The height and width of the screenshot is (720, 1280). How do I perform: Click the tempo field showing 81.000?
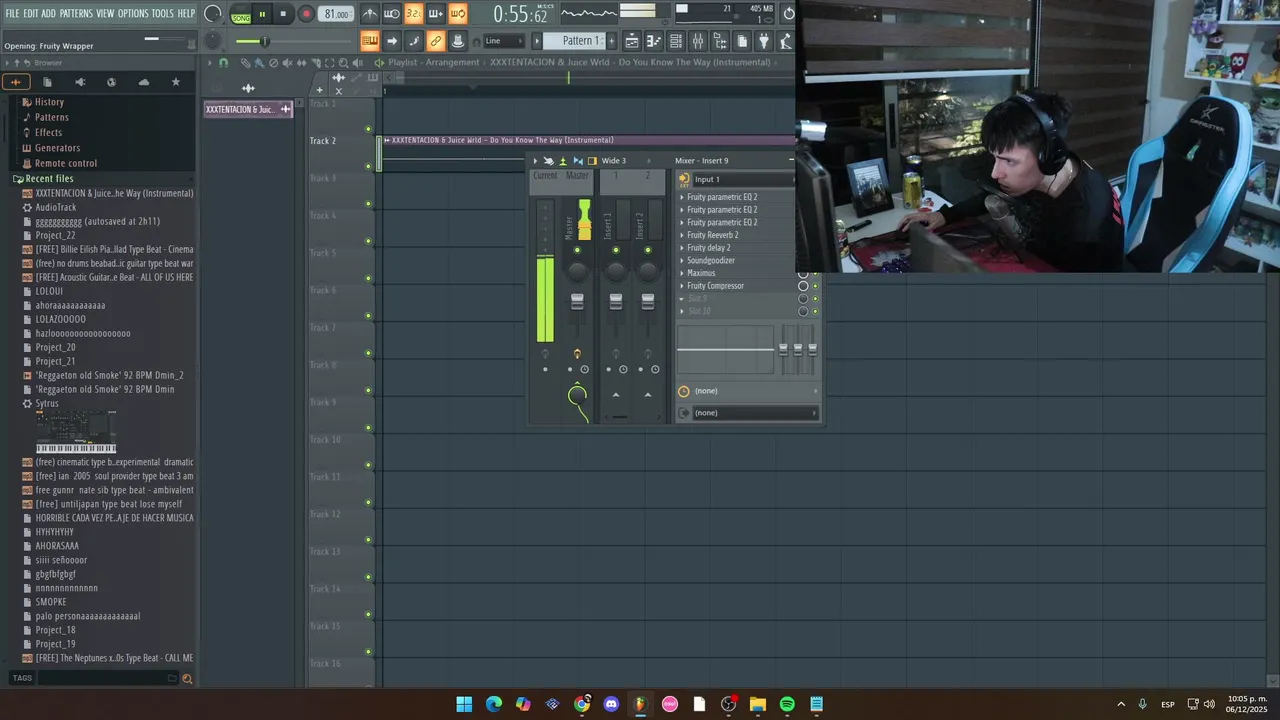[337, 14]
